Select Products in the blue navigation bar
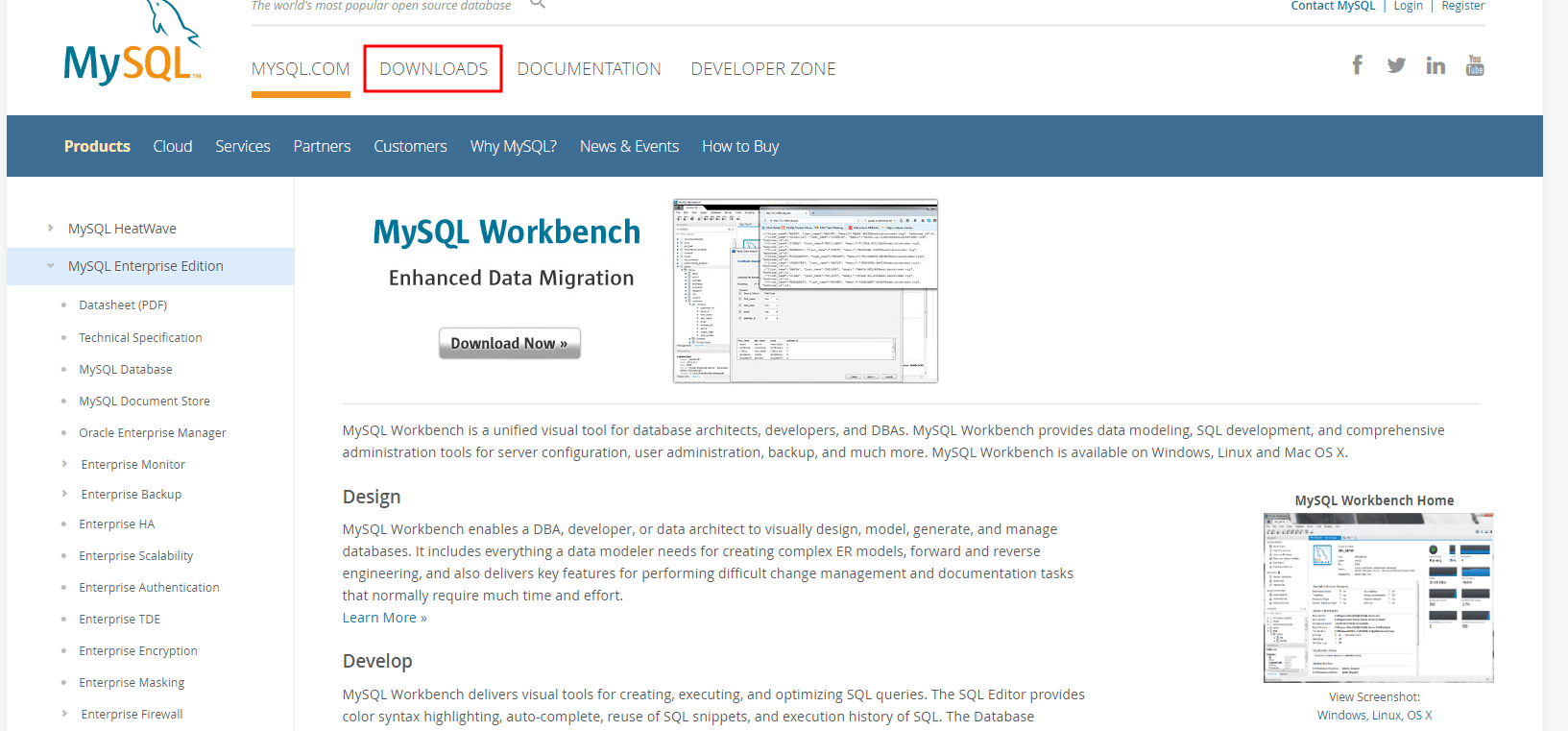 pyautogui.click(x=97, y=146)
